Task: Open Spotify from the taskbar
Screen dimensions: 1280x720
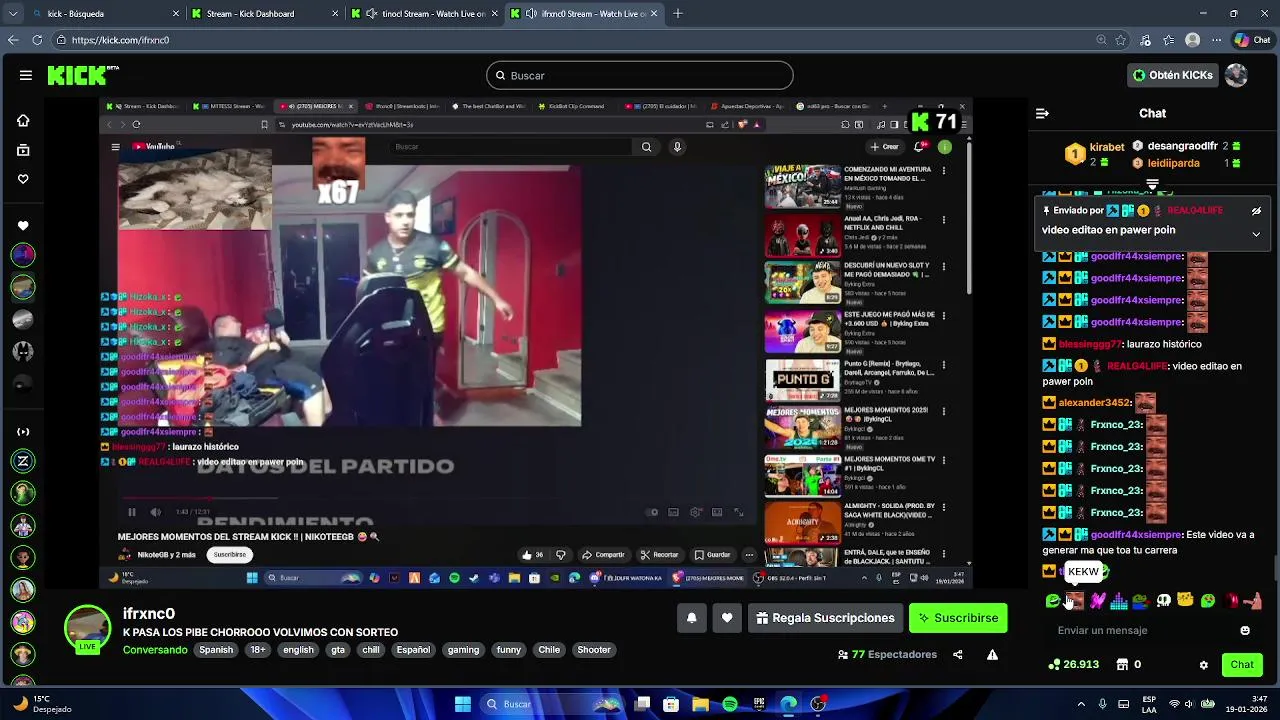Action: (x=730, y=704)
